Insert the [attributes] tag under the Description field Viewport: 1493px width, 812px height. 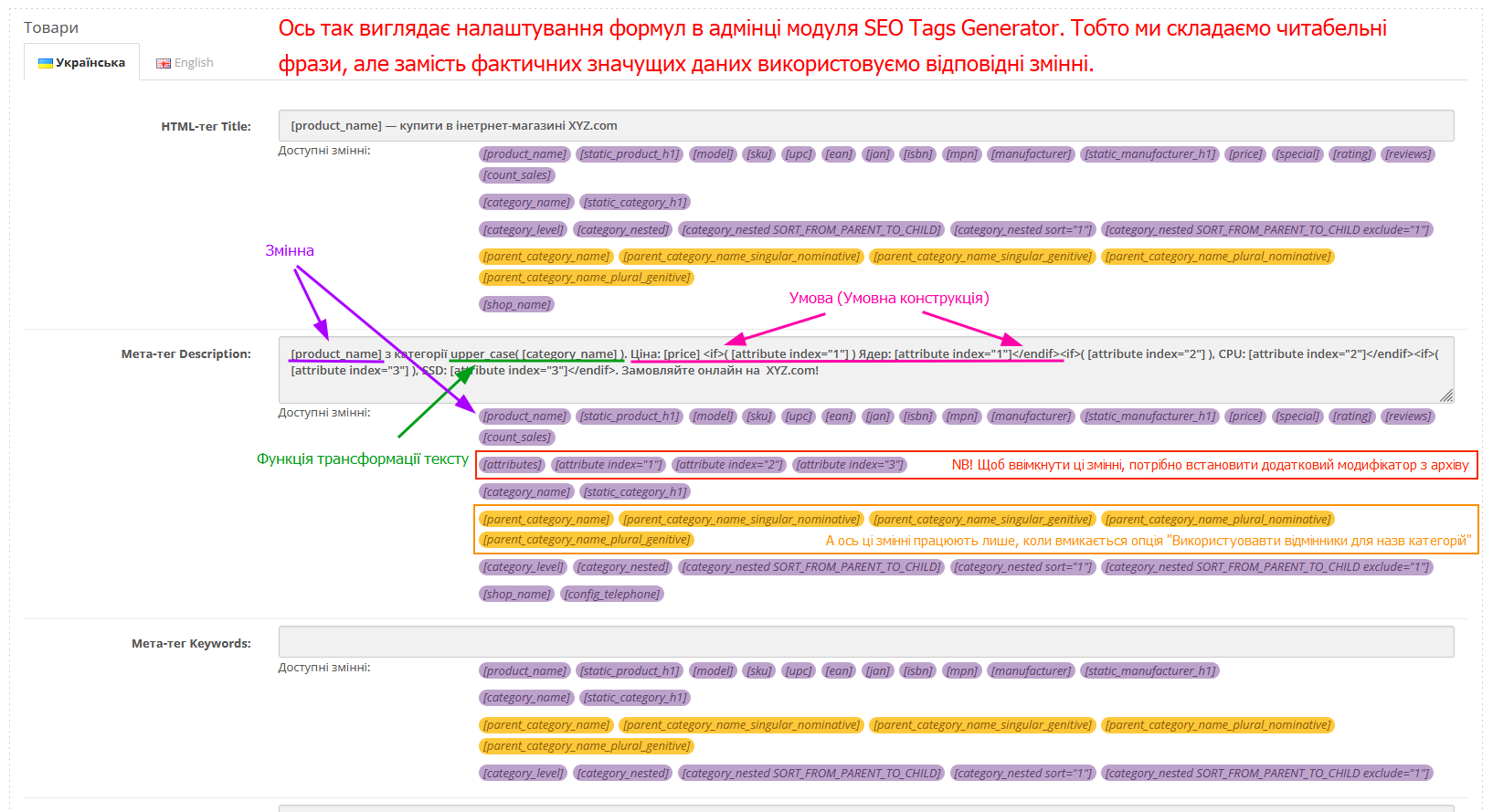tap(513, 465)
